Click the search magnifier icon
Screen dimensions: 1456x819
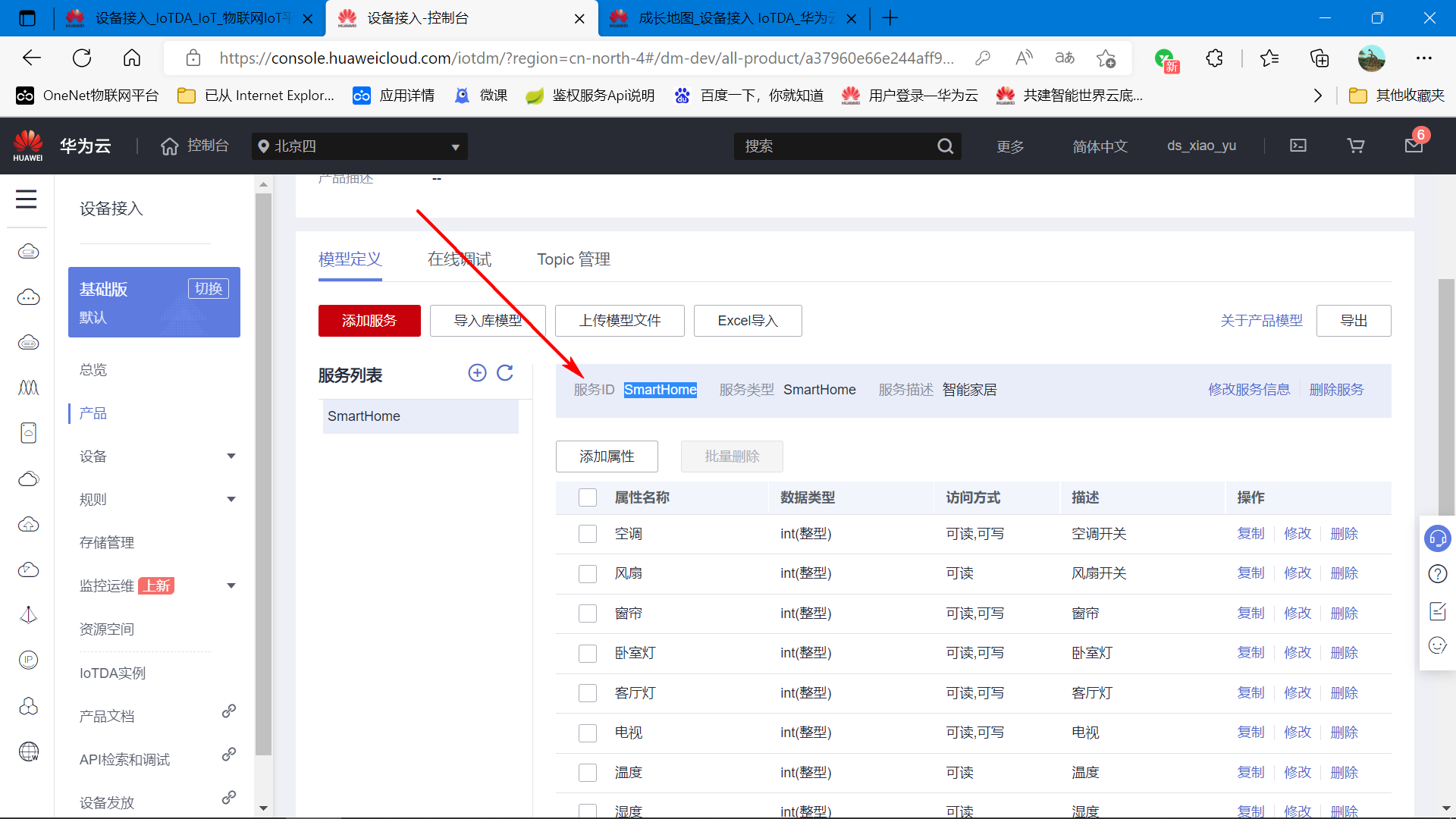point(945,146)
